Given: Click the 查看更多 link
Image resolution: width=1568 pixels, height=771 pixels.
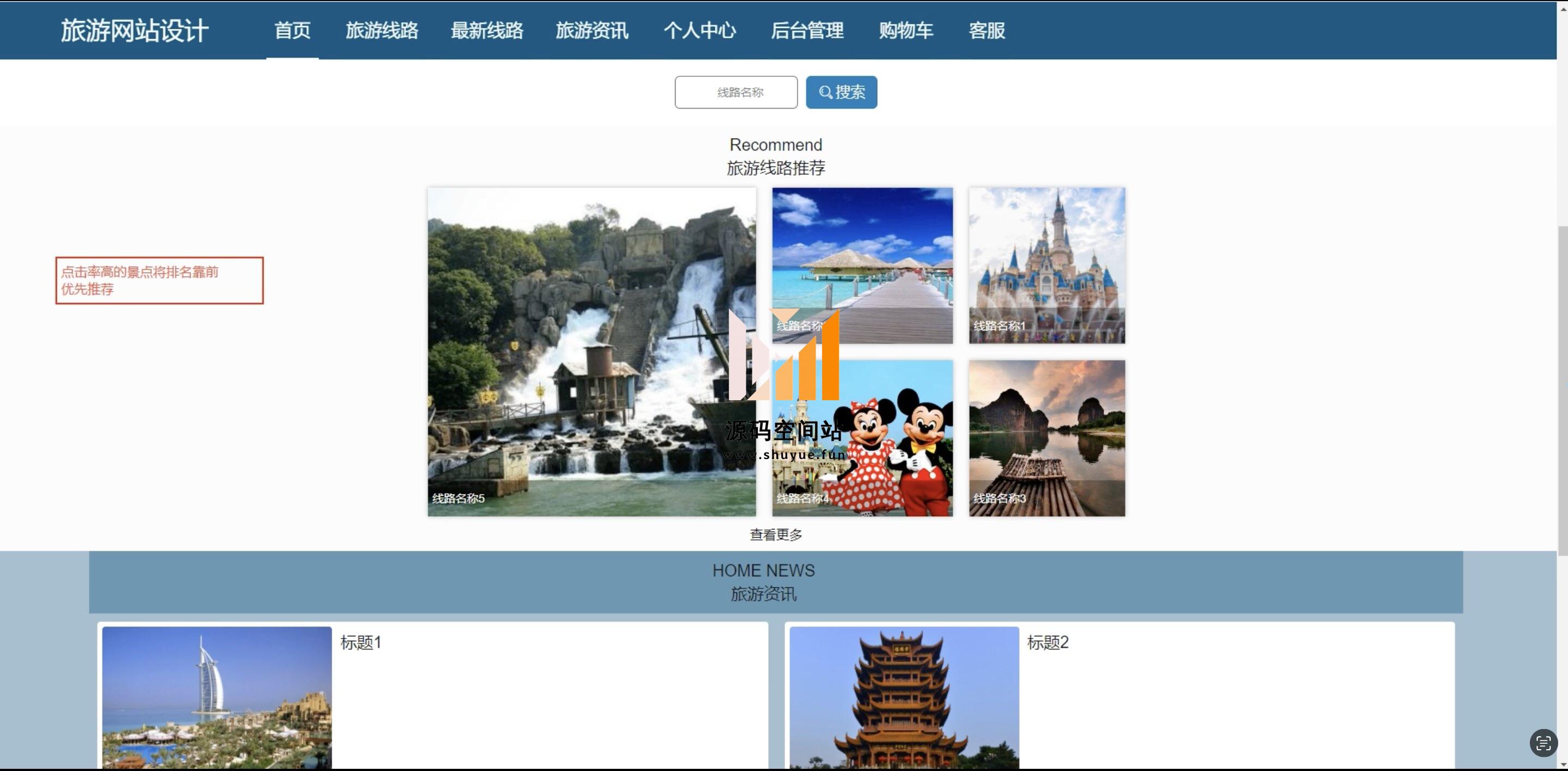Looking at the screenshot, I should coord(775,534).
